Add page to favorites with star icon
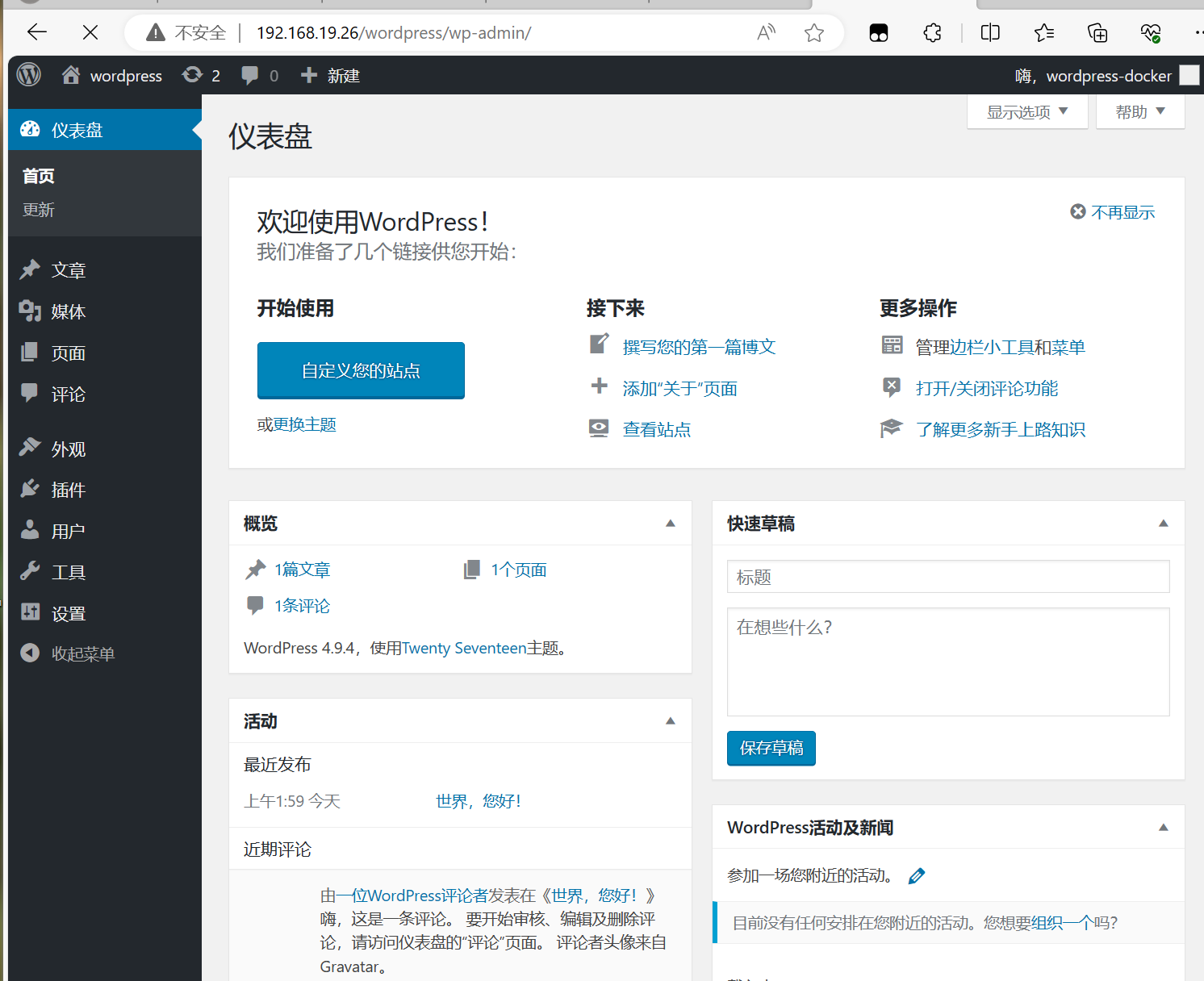Viewport: 1204px width, 981px height. pos(814,32)
